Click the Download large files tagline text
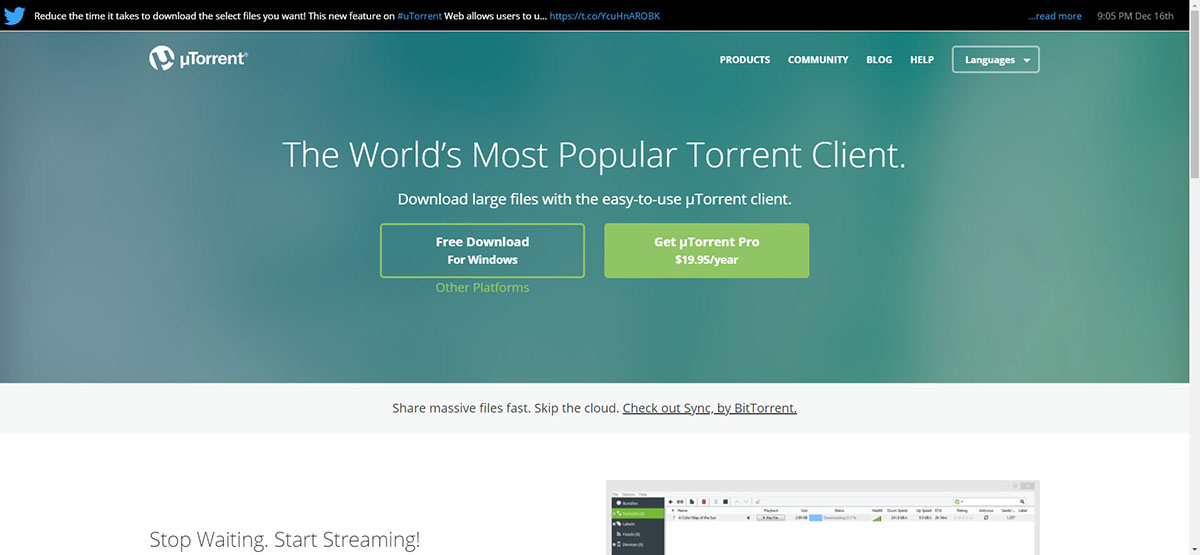Image resolution: width=1200 pixels, height=555 pixels. tap(594, 199)
